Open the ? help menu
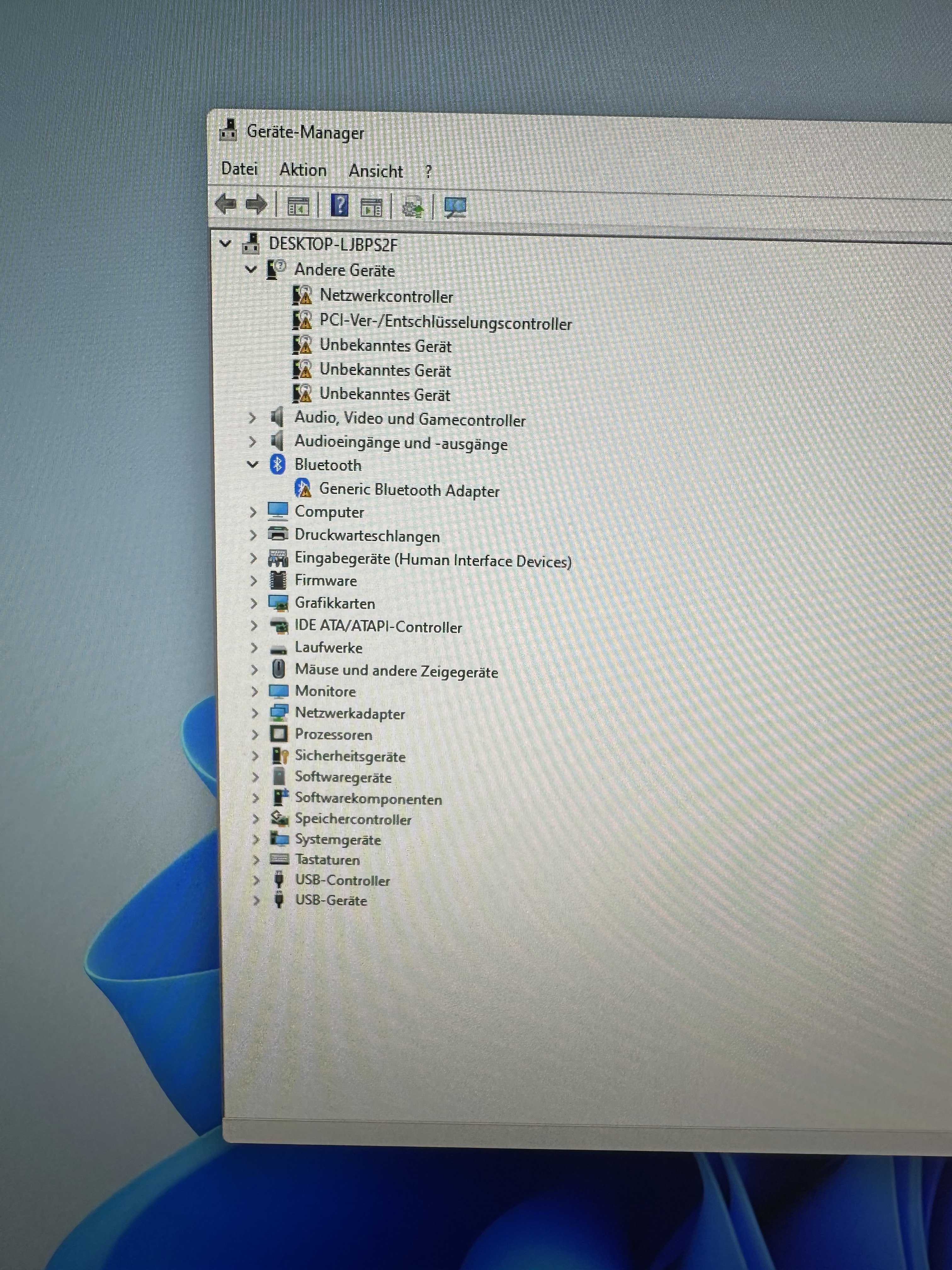The width and height of the screenshot is (952, 1270). click(x=428, y=172)
